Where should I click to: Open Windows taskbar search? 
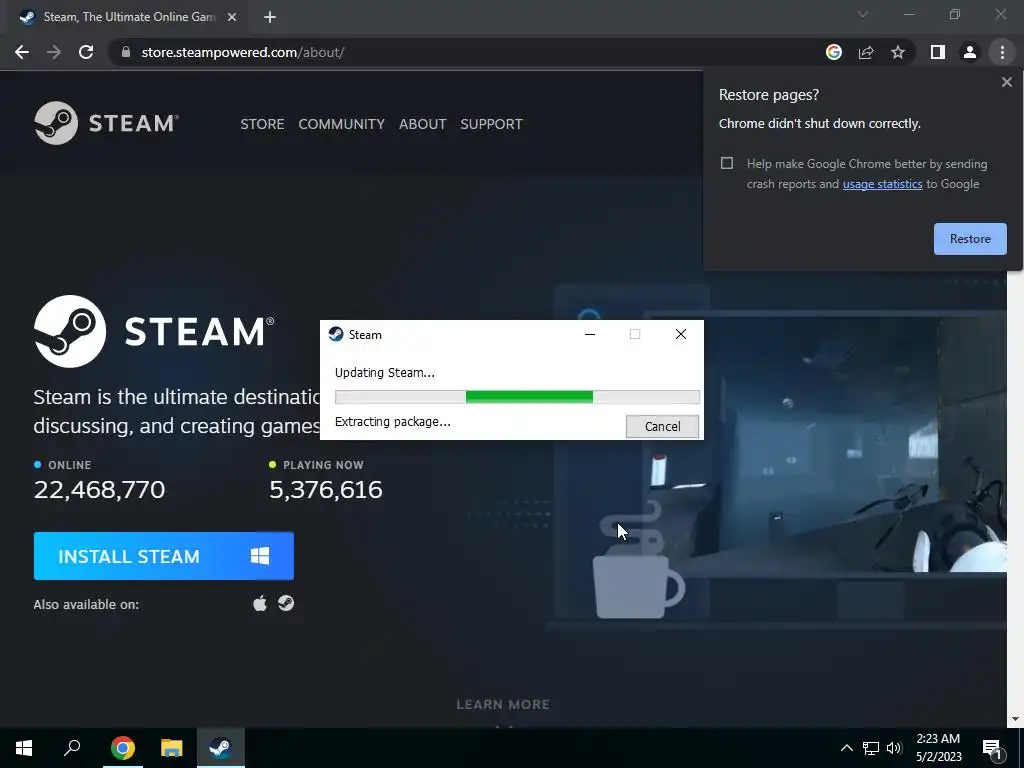(72, 748)
